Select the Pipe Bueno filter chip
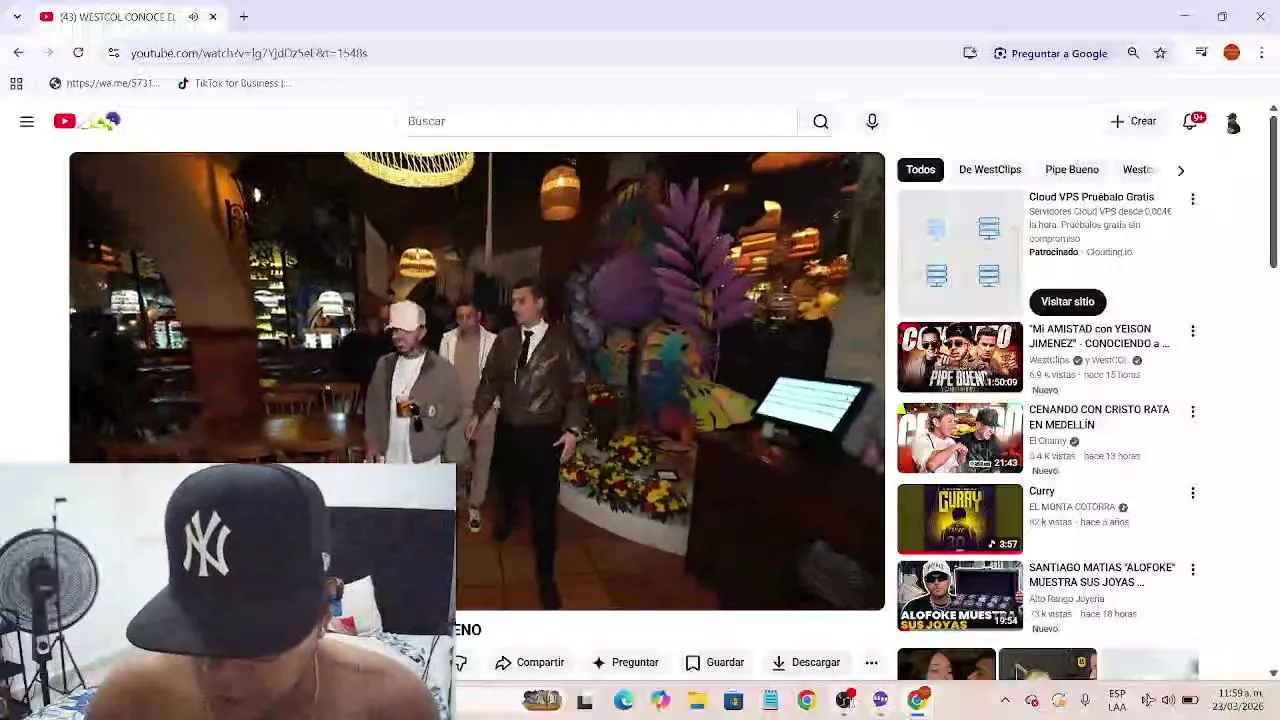This screenshot has width=1280, height=720. click(1072, 170)
